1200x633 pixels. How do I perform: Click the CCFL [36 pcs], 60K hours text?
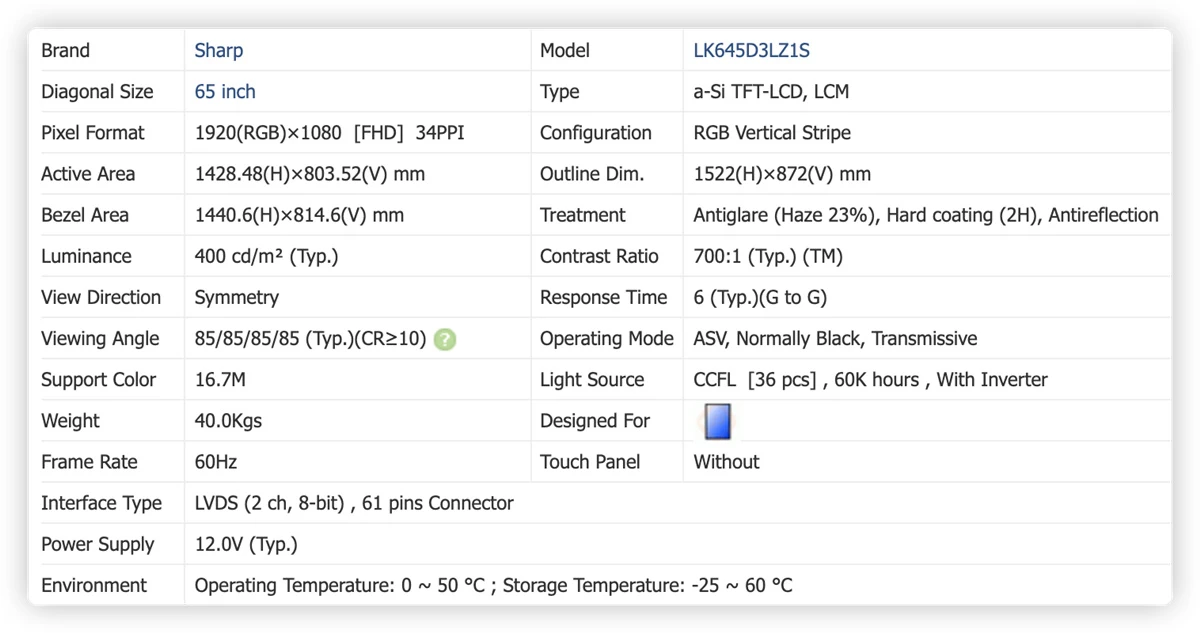[806, 380]
